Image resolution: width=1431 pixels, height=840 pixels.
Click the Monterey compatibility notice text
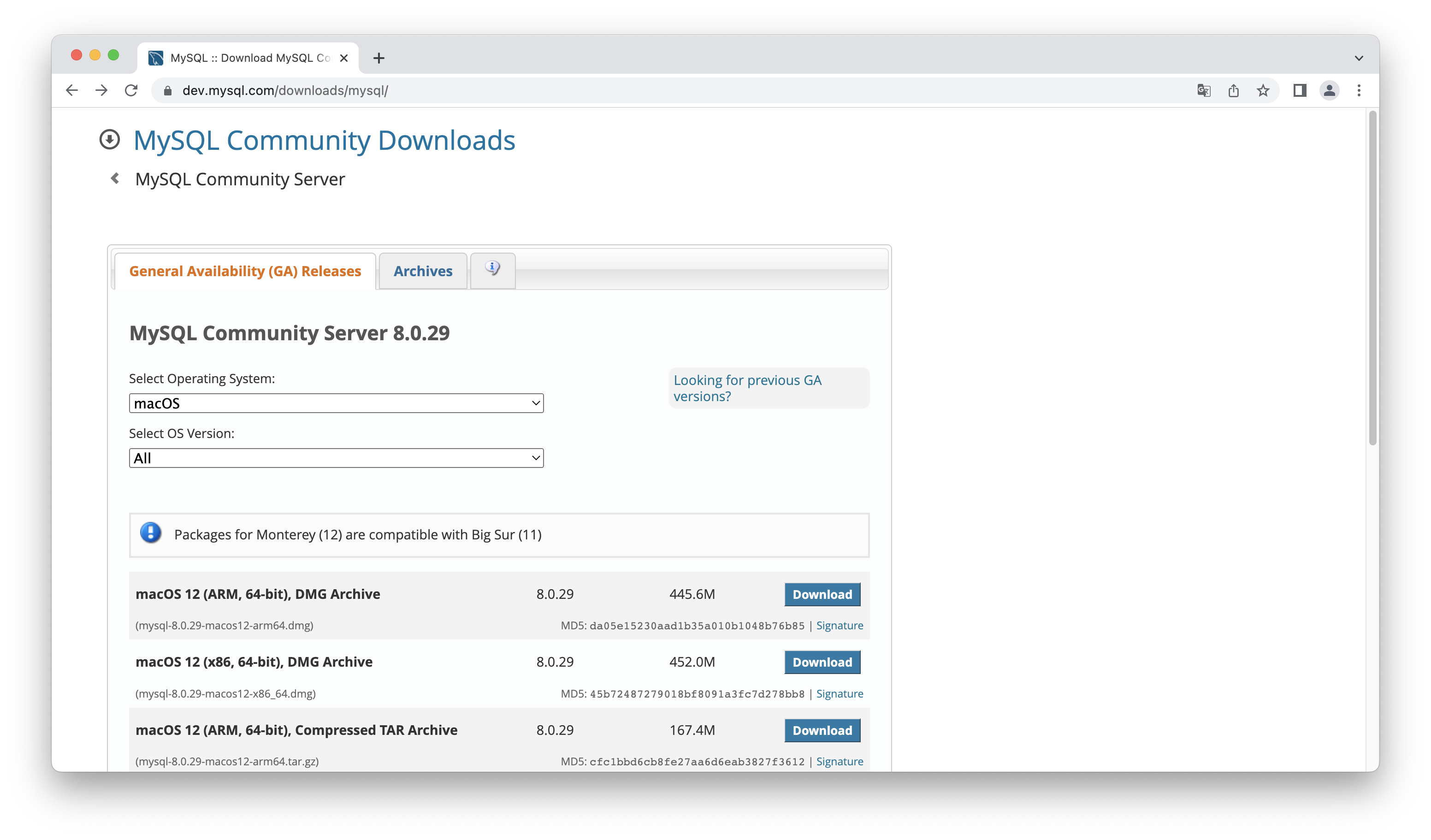358,534
